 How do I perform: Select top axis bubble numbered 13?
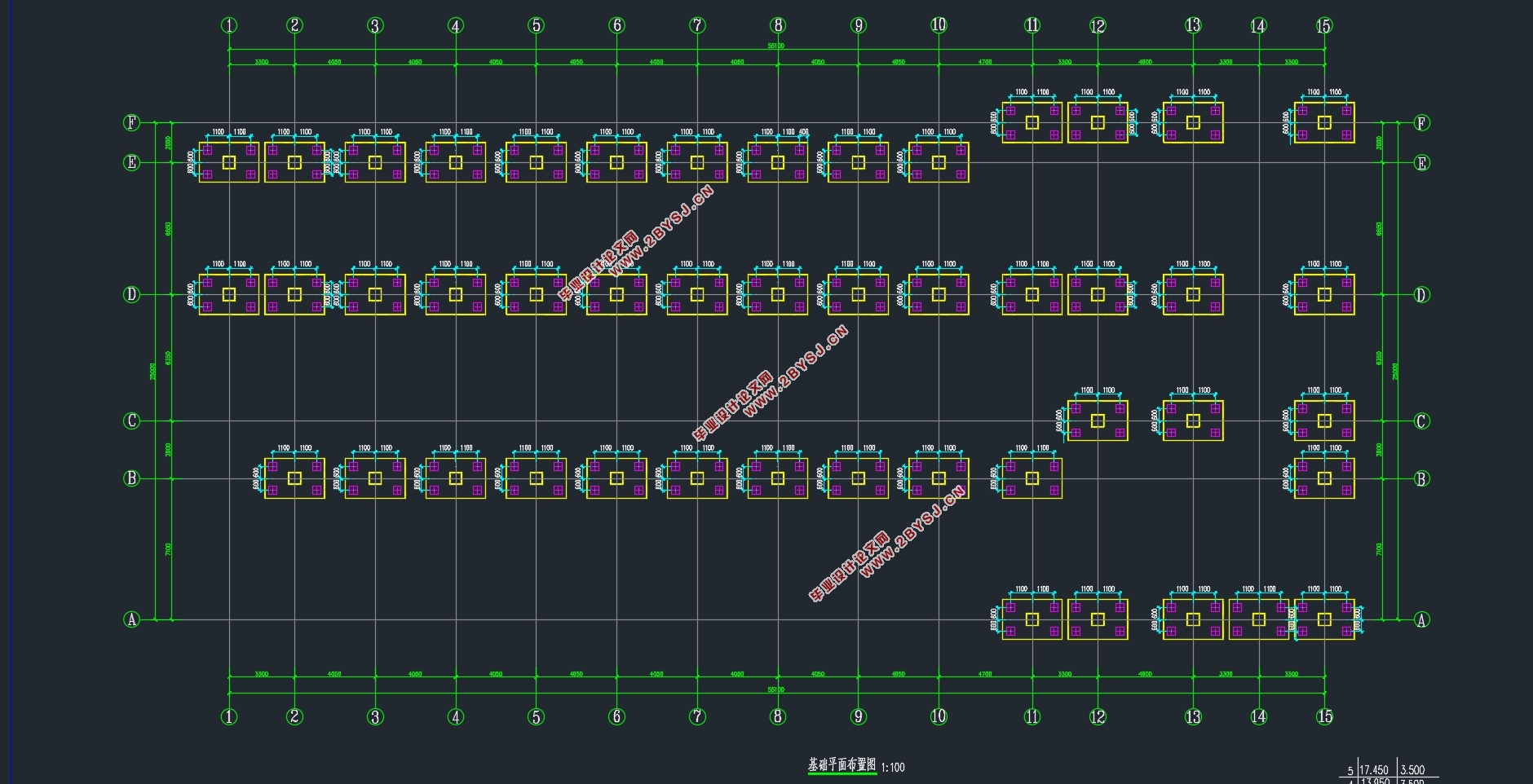pos(1193,25)
